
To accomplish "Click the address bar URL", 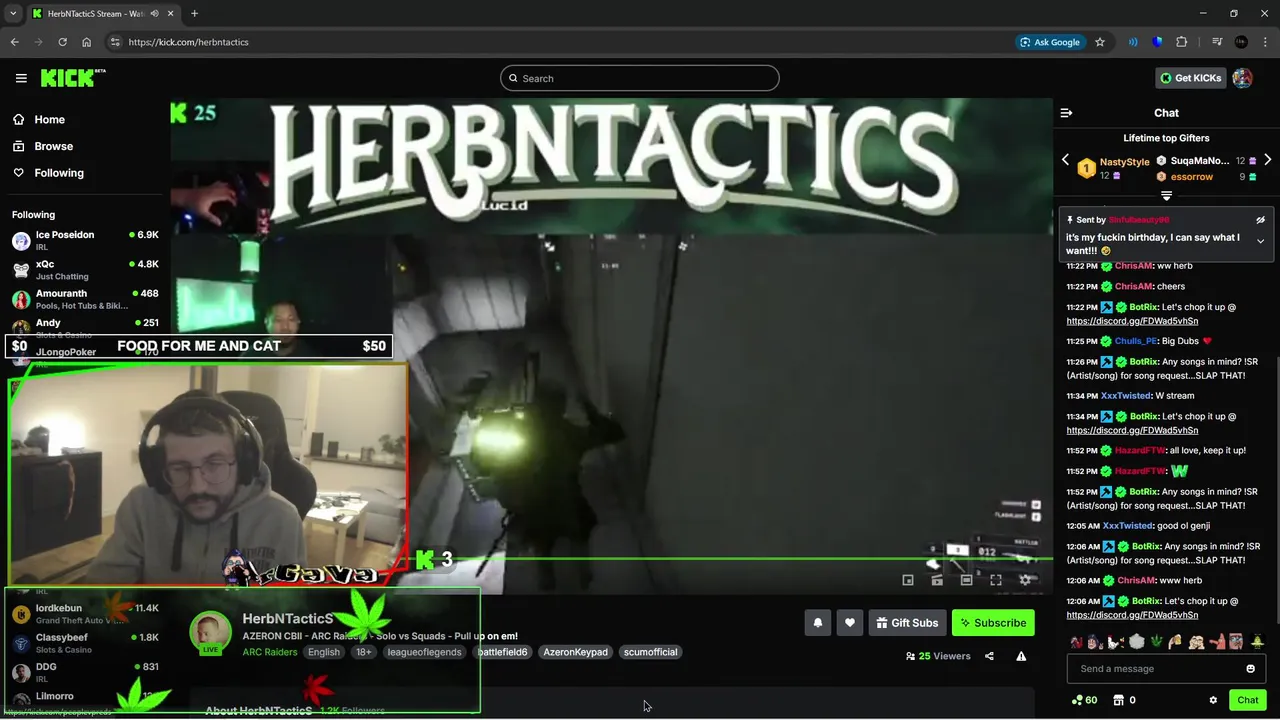I will click(189, 42).
